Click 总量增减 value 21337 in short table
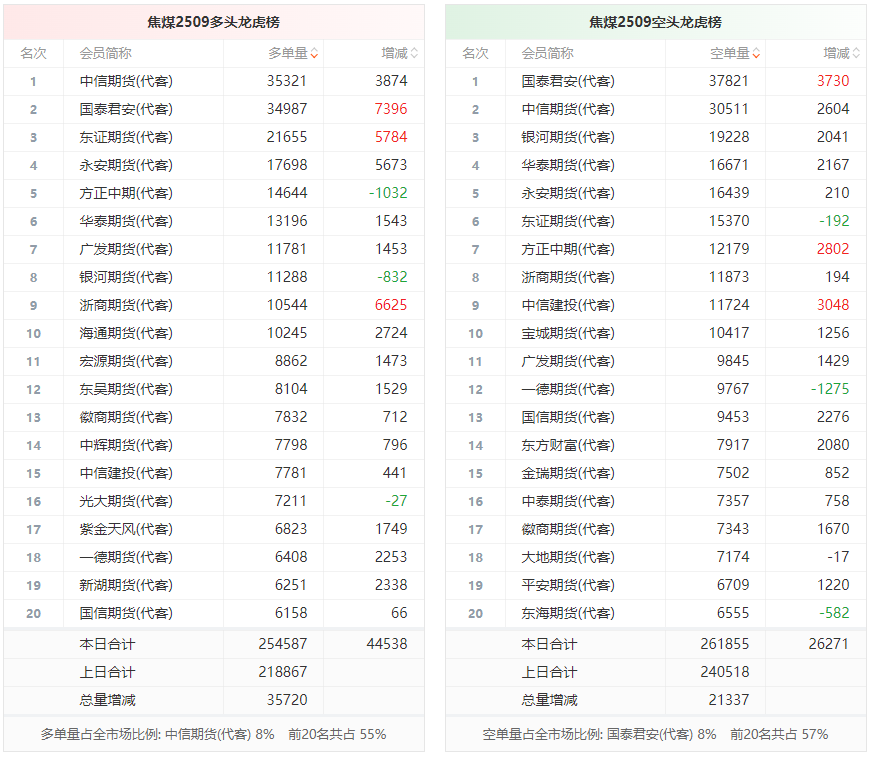Image resolution: width=871 pixels, height=757 pixels. (x=729, y=700)
